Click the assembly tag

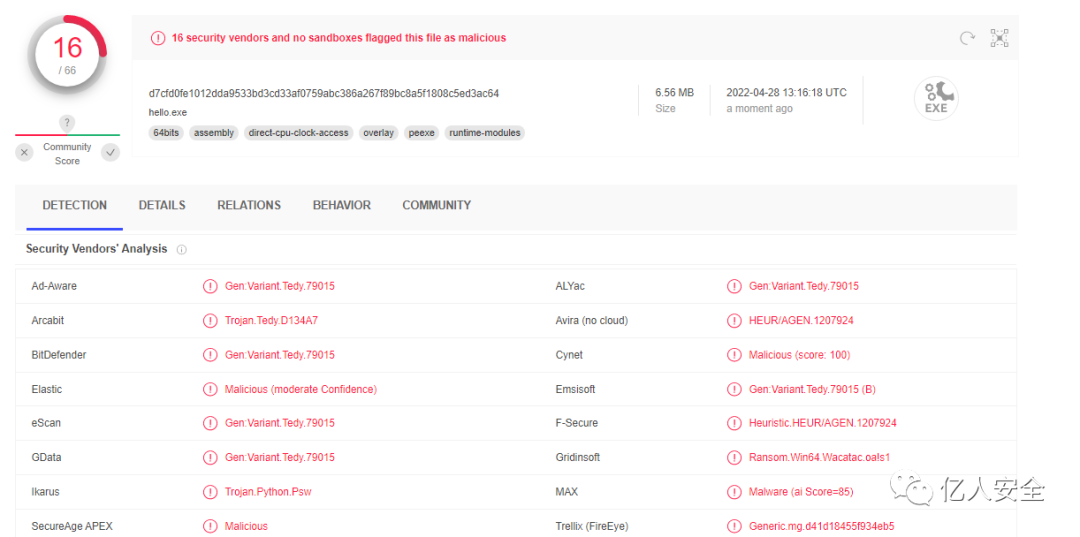pos(214,133)
